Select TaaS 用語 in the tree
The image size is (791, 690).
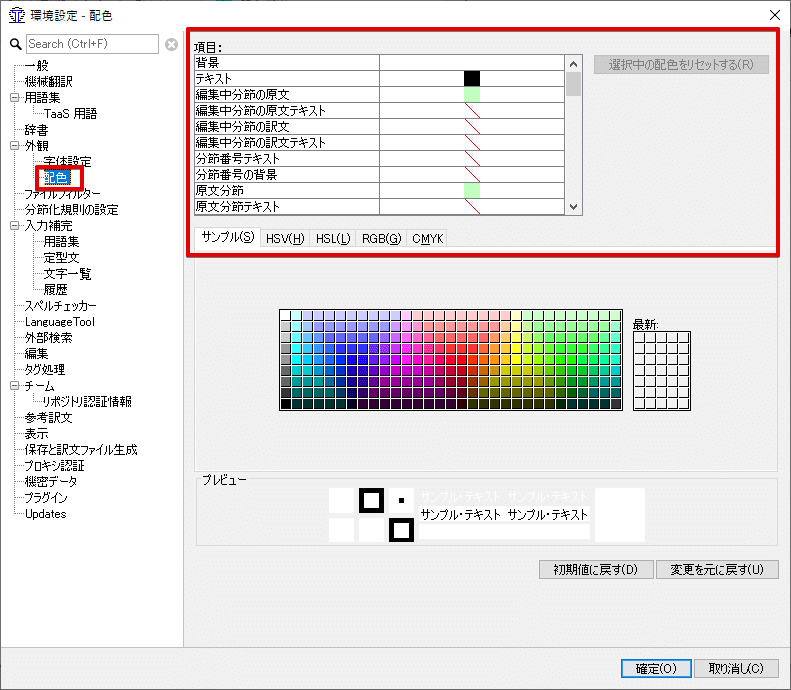coord(70,113)
